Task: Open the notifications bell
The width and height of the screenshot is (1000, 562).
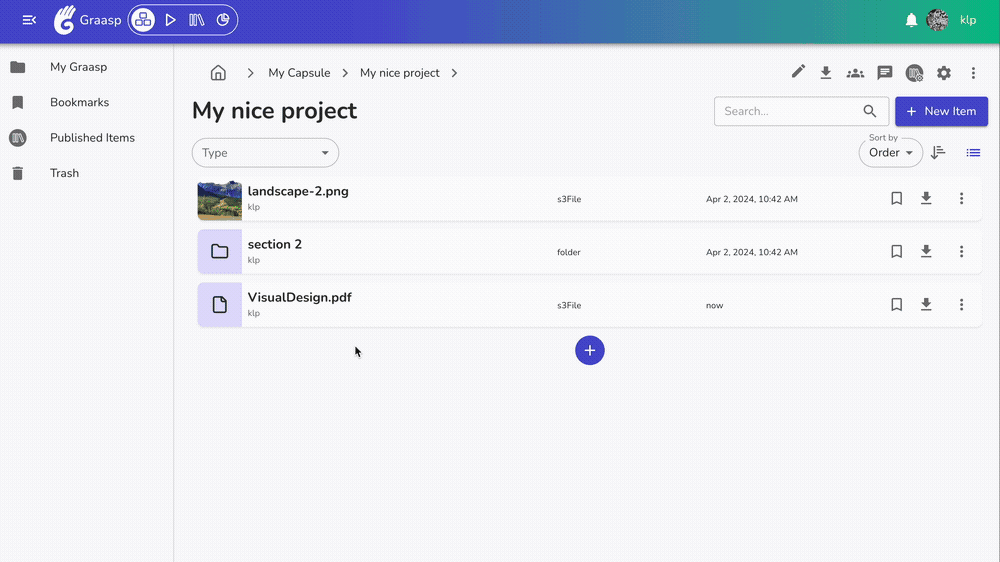Action: pos(911,20)
